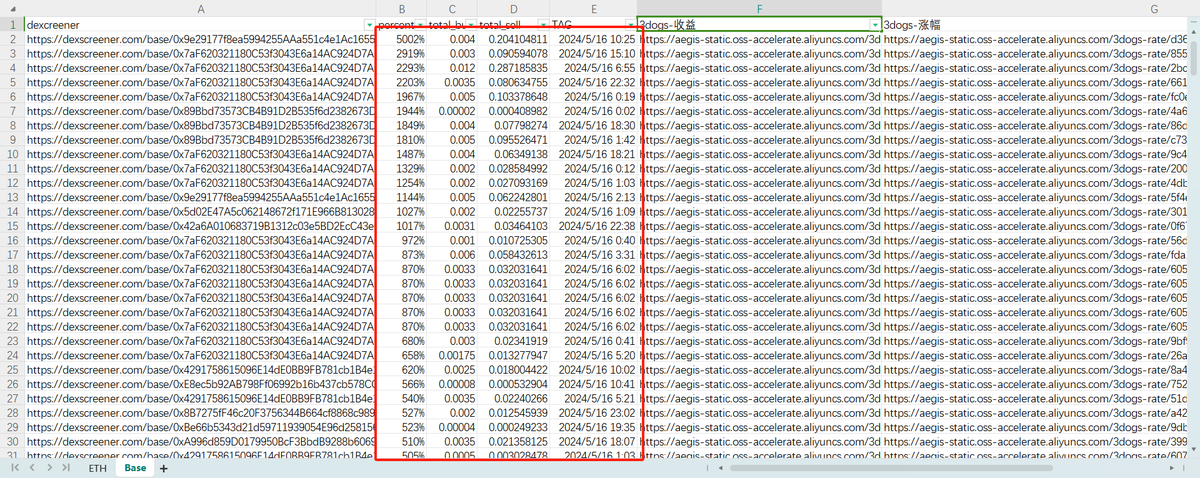1200x478 pixels.
Task: Select the TAG cell 2024/5/16 18:30
Action: [594, 125]
